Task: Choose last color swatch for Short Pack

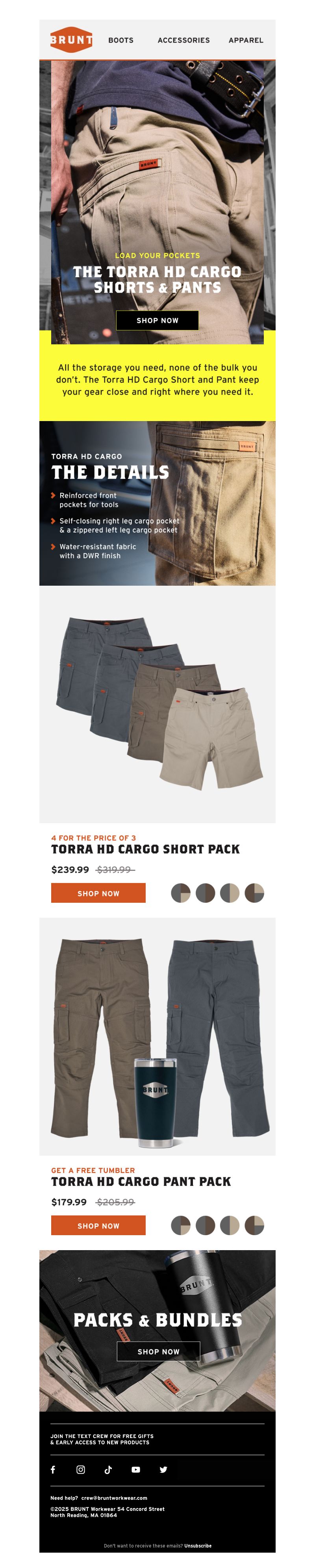Action: [x=254, y=893]
